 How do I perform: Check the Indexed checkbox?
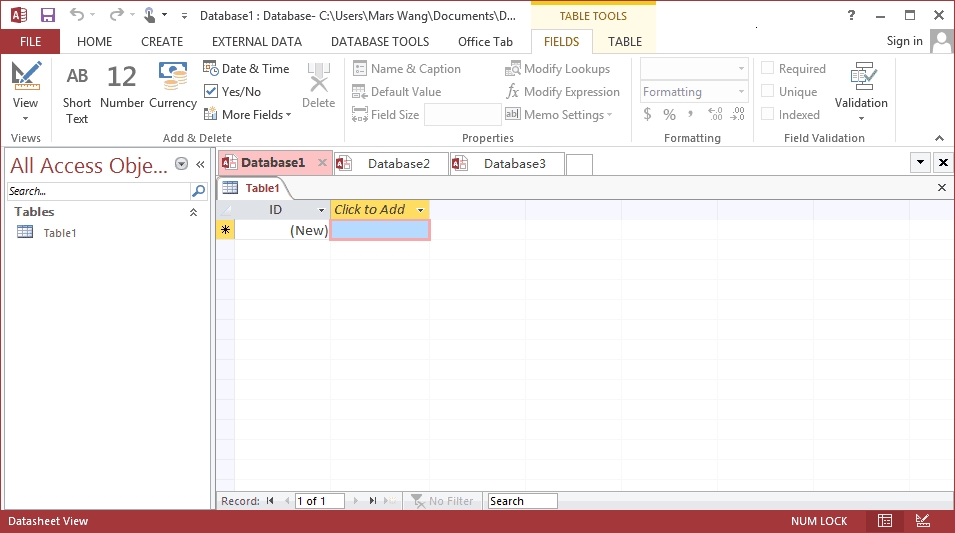pyautogui.click(x=767, y=114)
